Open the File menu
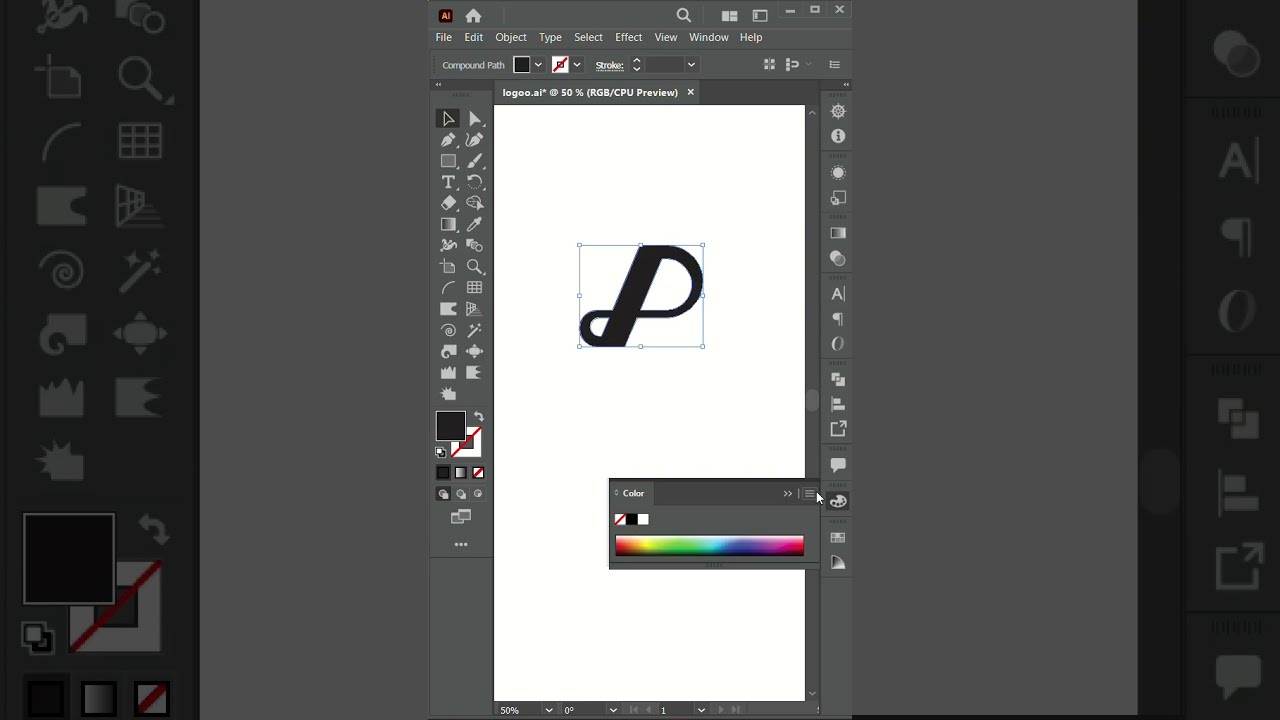 coord(444,37)
